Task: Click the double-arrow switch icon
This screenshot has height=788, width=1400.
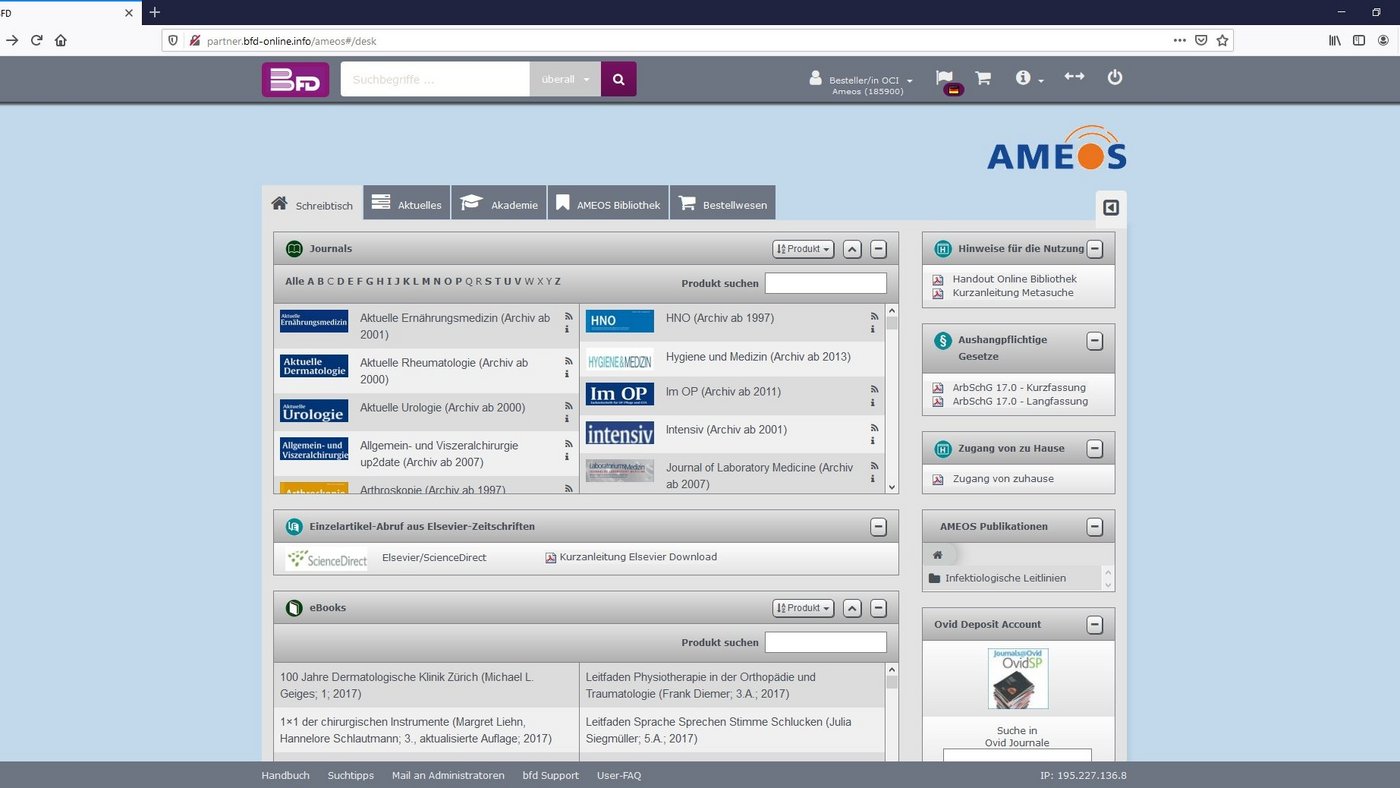Action: 1074,77
